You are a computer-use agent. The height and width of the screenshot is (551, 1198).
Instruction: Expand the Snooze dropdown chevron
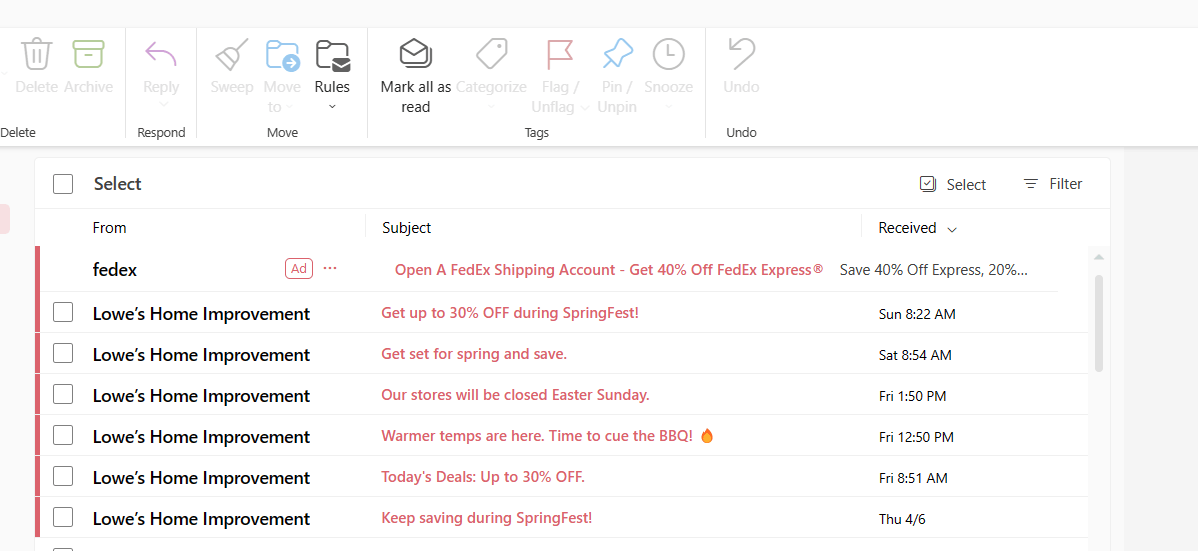pos(669,105)
